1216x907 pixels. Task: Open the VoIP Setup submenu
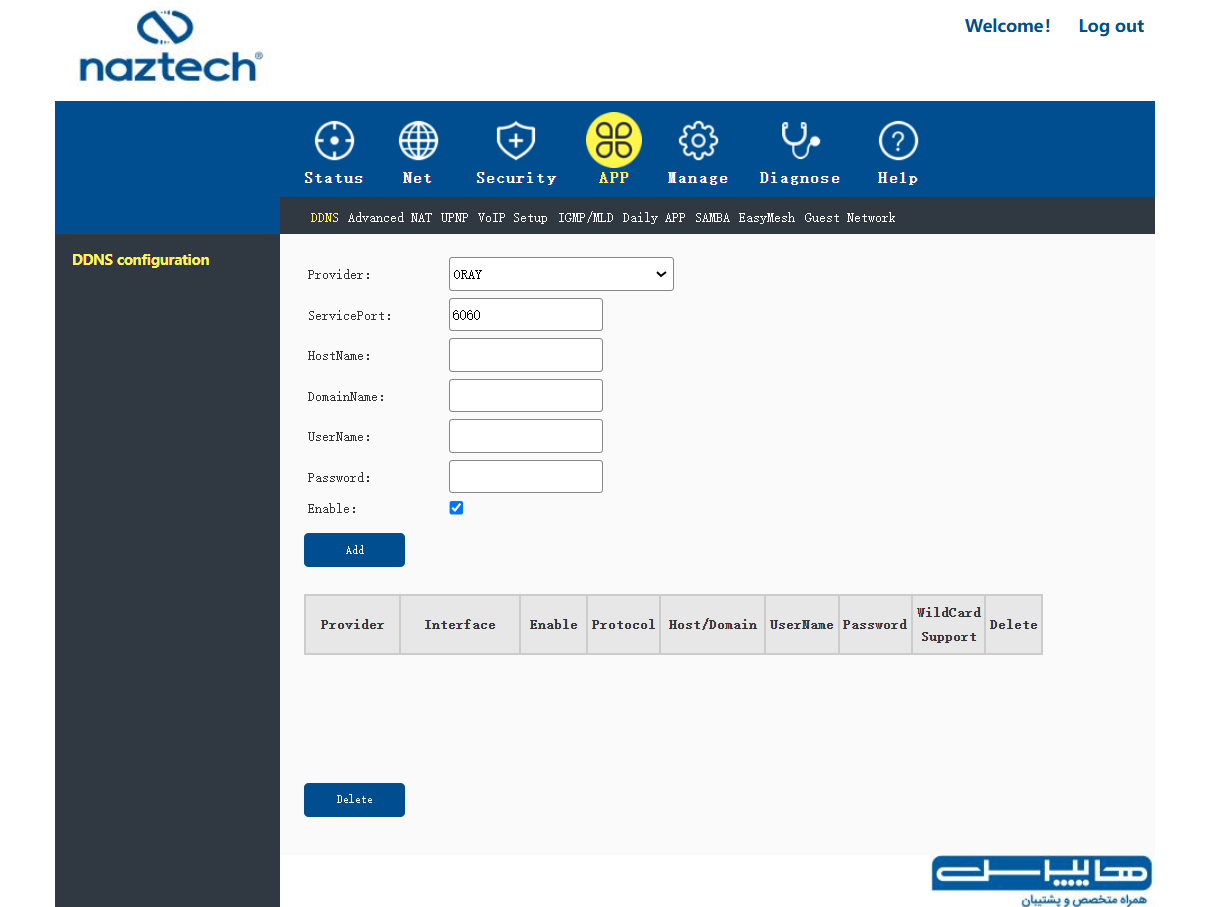512,218
